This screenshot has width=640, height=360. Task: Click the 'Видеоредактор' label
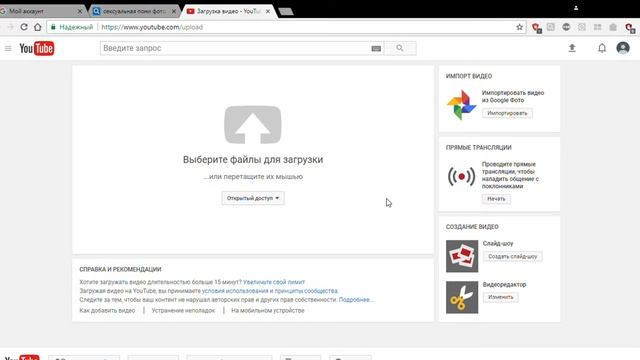point(504,284)
